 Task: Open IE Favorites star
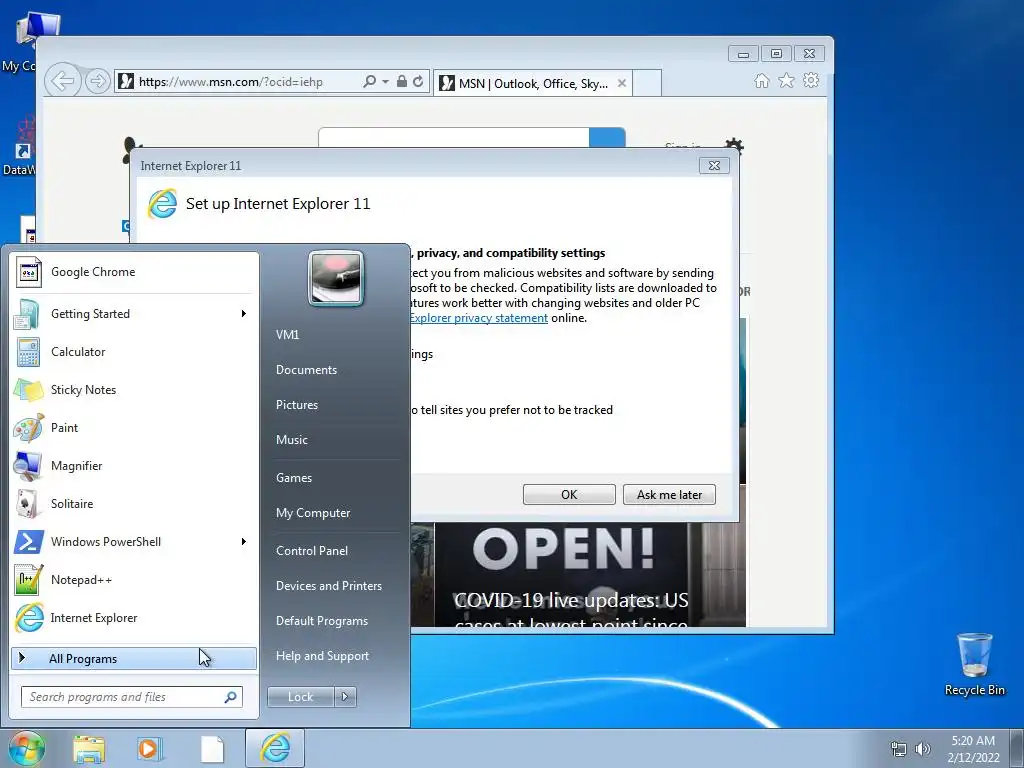tap(786, 80)
